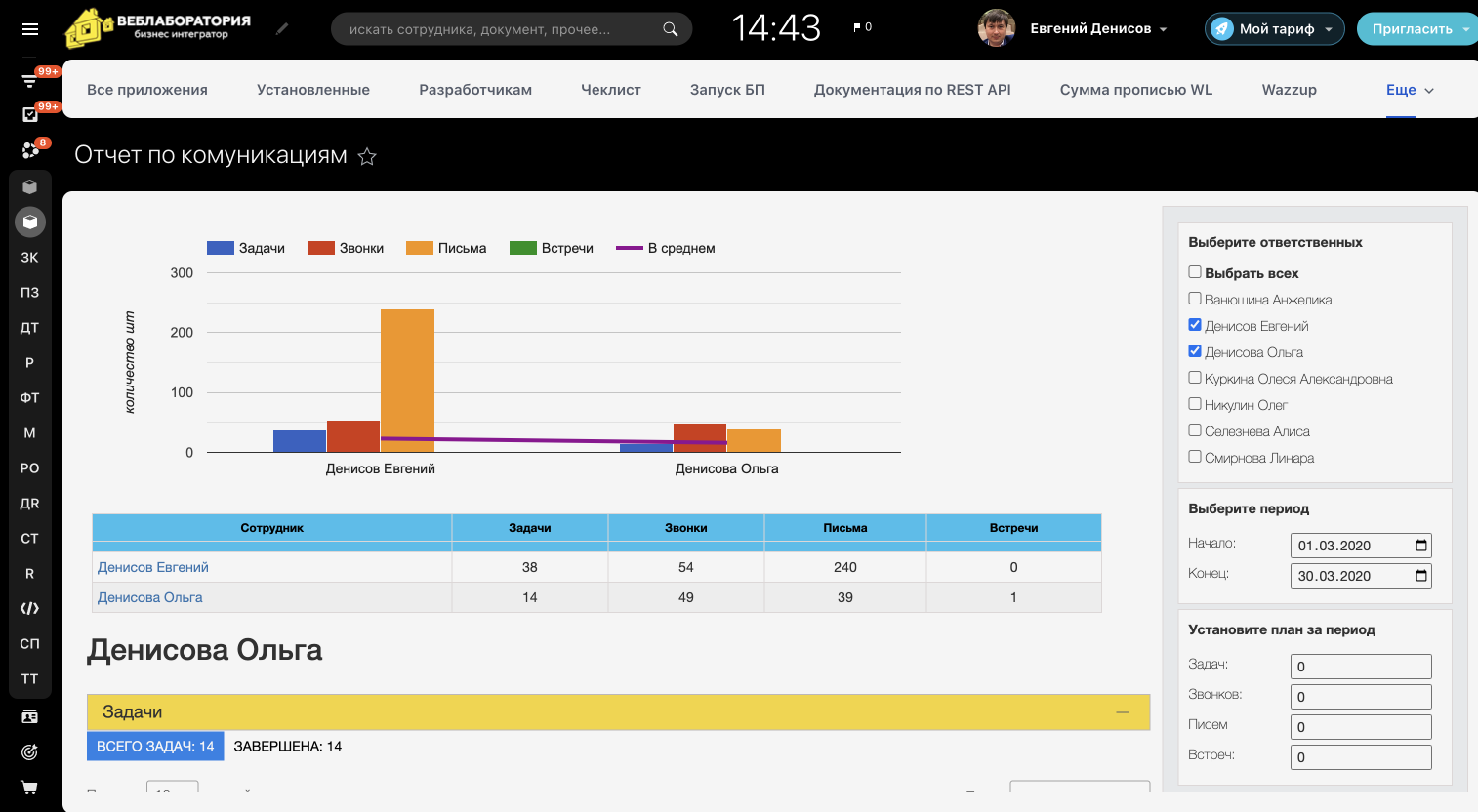Open the Евгений Денисов user menu
This screenshot has height=812, width=1478.
1098,29
